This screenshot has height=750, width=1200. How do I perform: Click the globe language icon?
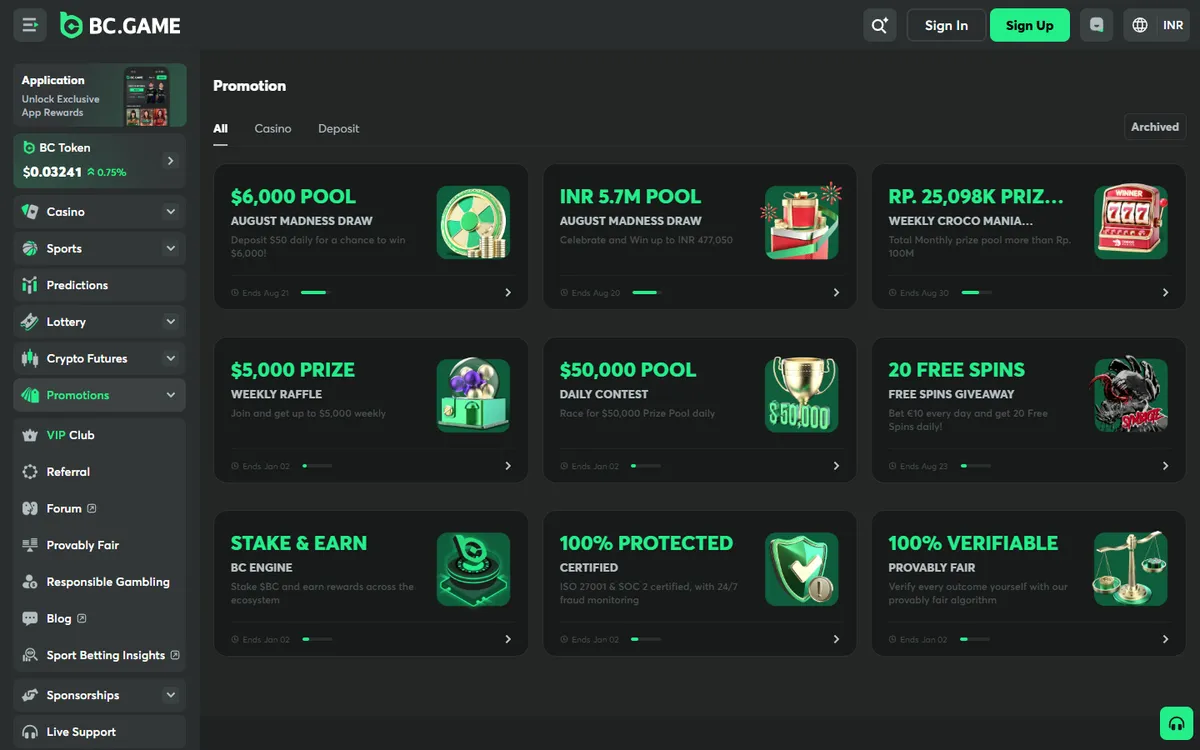1140,25
